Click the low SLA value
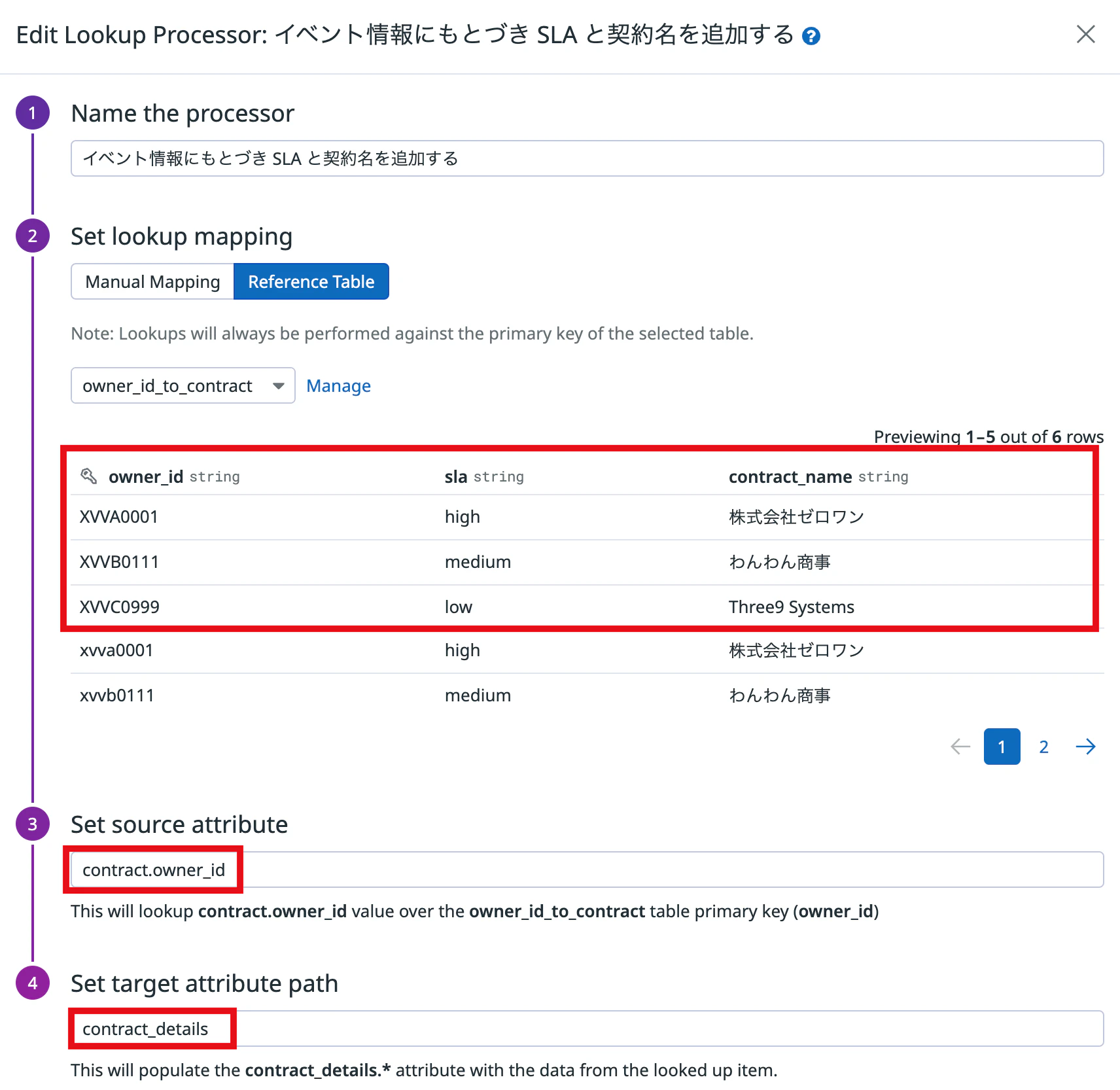 (x=459, y=607)
